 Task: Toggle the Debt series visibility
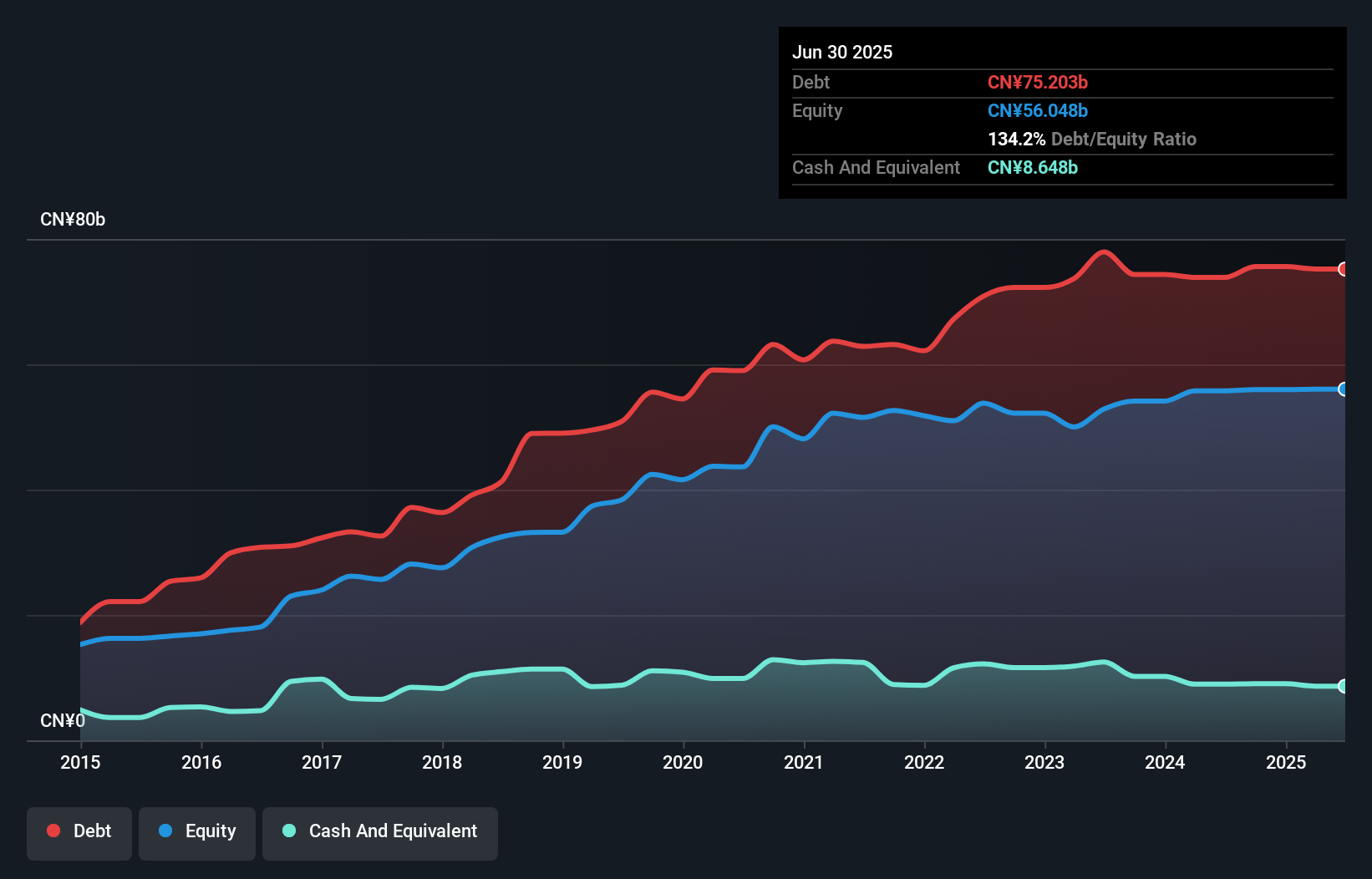point(79,831)
